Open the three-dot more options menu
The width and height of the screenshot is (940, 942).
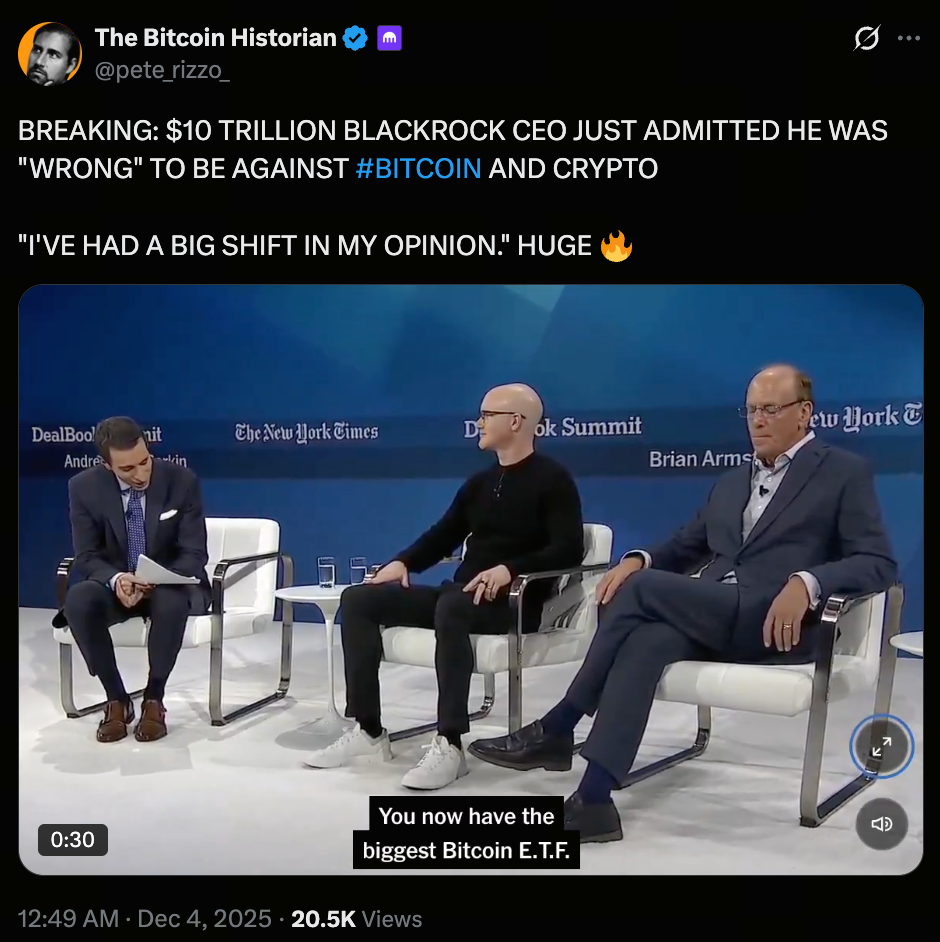909,38
